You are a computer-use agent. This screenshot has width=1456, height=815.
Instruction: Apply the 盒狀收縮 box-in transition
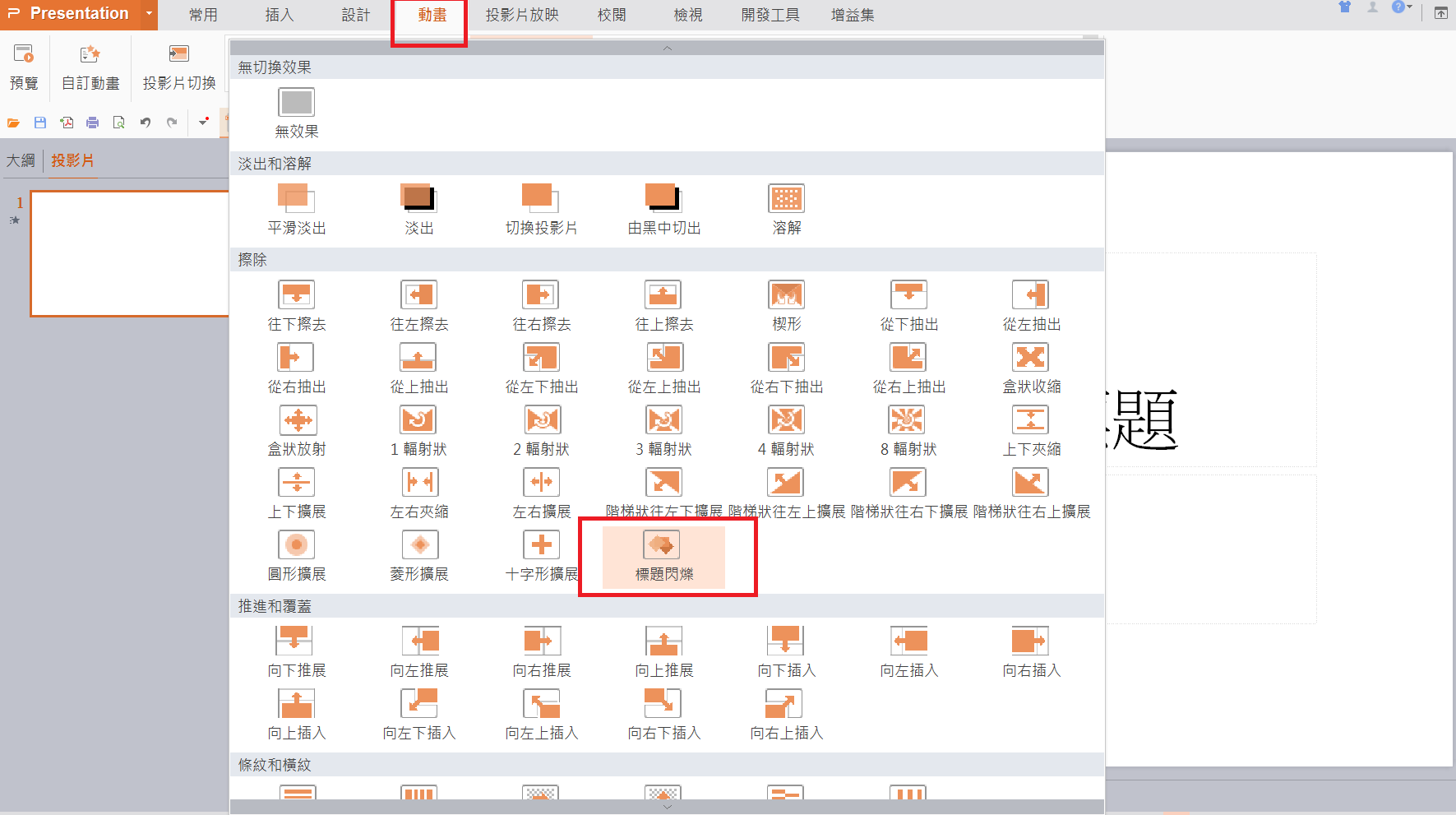(1031, 368)
